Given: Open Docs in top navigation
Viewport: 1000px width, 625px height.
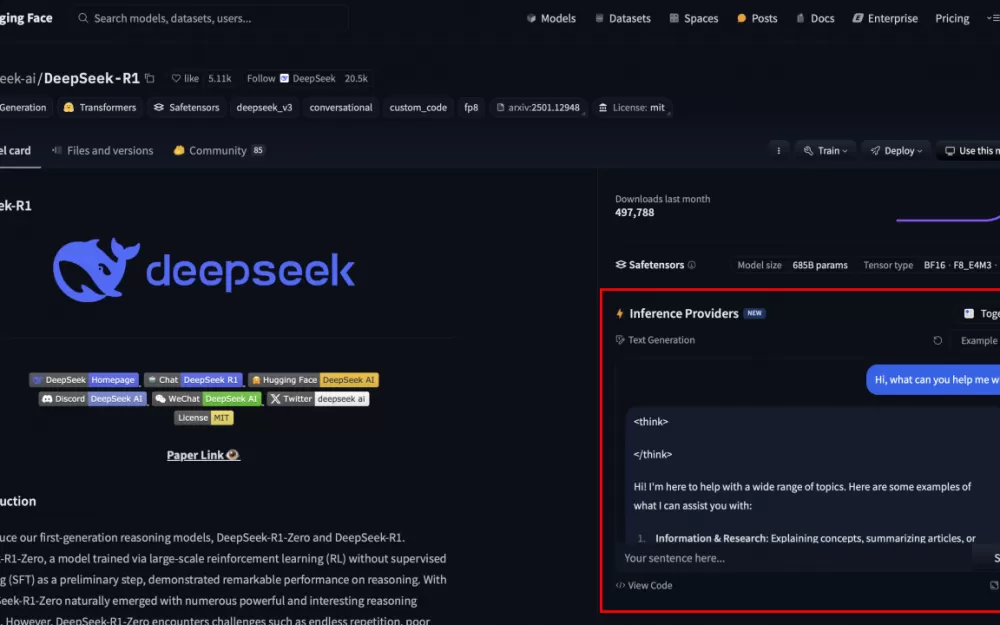Looking at the screenshot, I should (x=815, y=18).
